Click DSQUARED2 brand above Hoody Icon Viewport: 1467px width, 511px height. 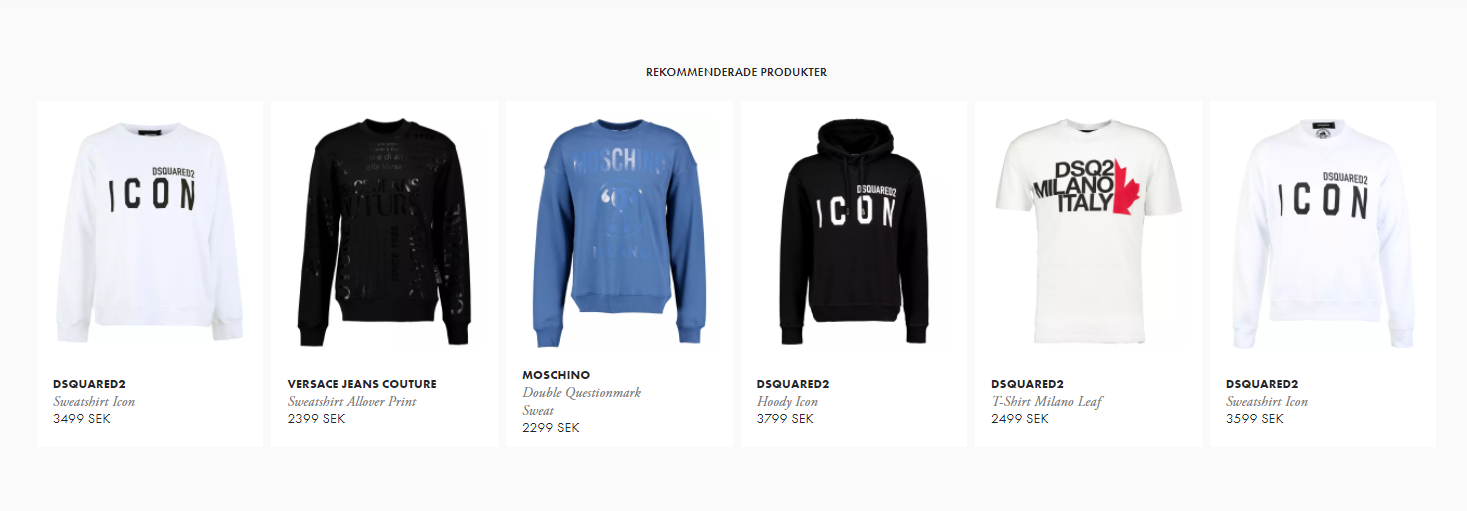pyautogui.click(x=793, y=384)
